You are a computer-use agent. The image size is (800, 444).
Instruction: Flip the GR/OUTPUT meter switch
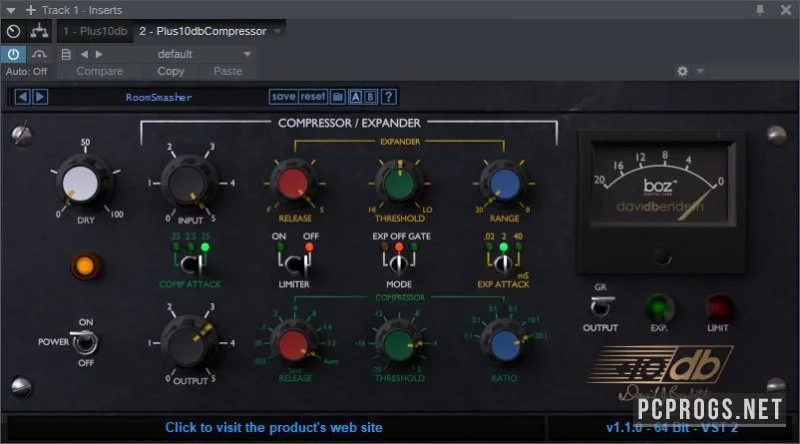tap(601, 306)
